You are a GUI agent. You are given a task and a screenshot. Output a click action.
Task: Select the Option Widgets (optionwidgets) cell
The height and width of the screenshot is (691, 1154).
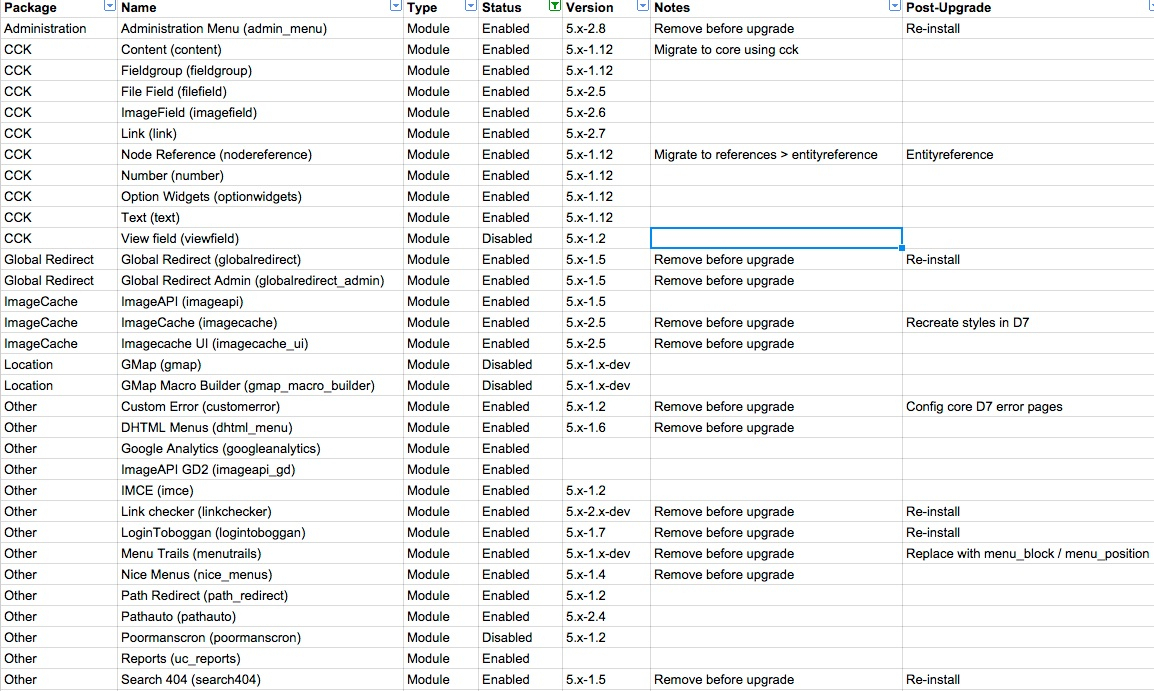coord(261,196)
